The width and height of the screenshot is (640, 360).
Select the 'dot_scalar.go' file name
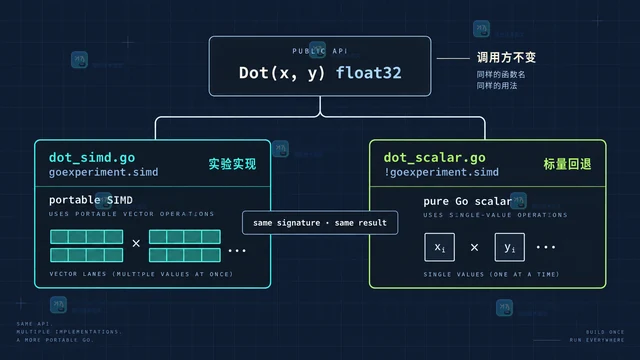coord(434,158)
